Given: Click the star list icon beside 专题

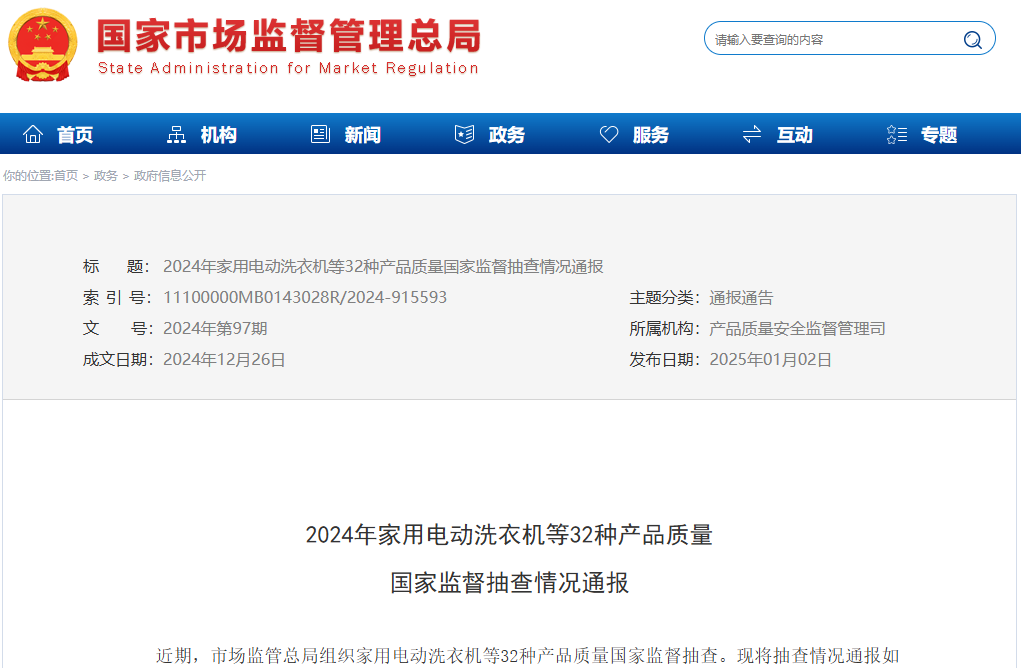Looking at the screenshot, I should 897,134.
